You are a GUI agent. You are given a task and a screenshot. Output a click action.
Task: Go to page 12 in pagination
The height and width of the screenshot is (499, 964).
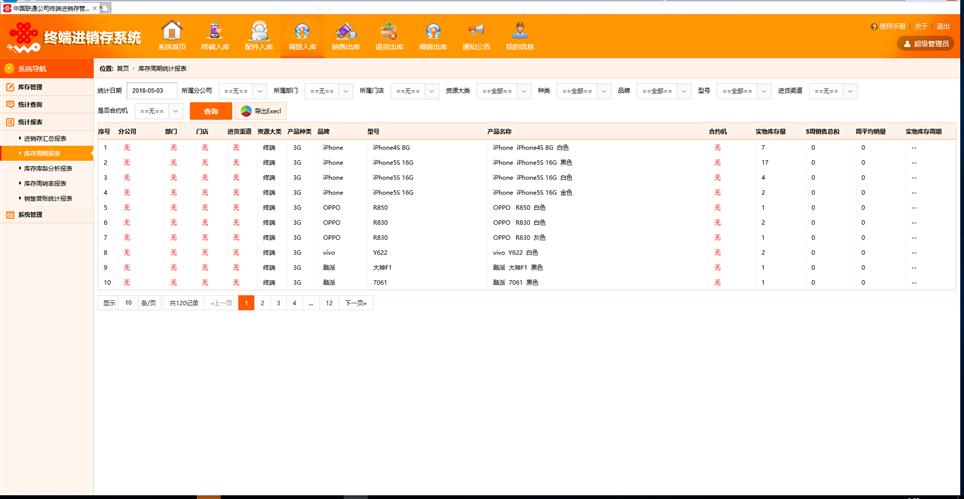(330, 303)
